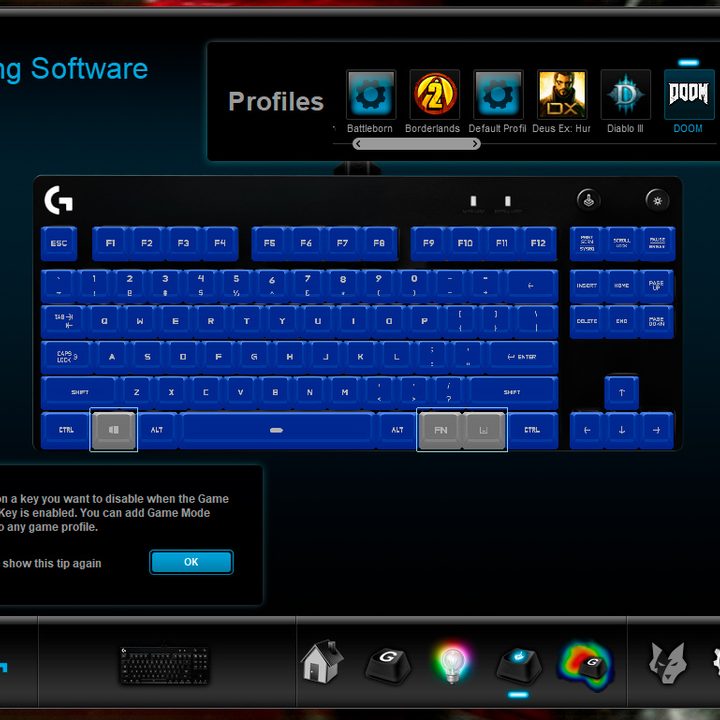Image resolution: width=720 pixels, height=720 pixels.
Task: Disable the spacebar key
Action: pyautogui.click(x=276, y=430)
